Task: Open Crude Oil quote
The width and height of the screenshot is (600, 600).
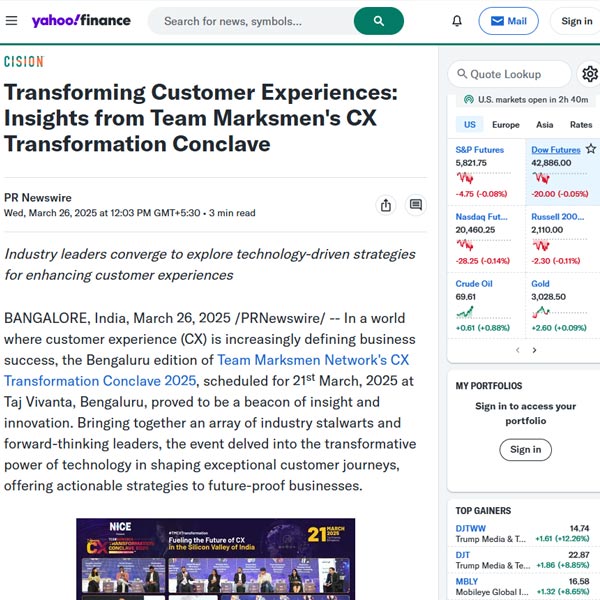Action: pyautogui.click(x=474, y=284)
